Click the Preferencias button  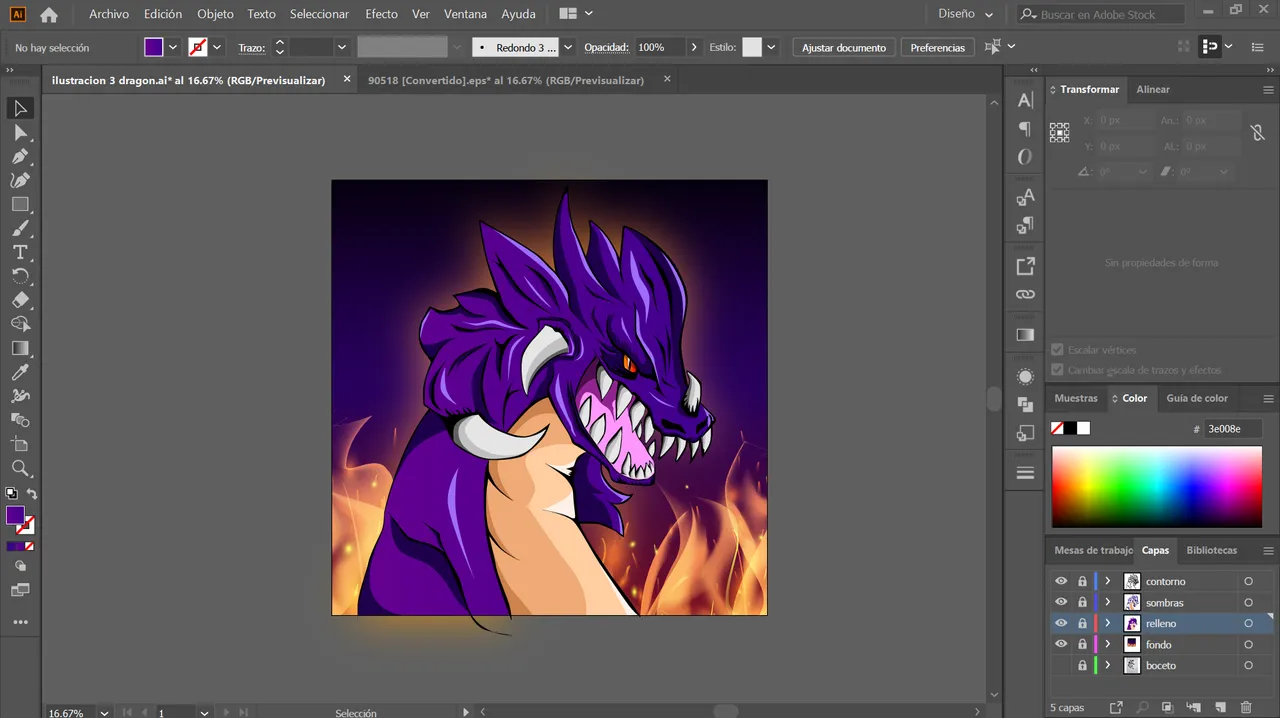coord(938,47)
